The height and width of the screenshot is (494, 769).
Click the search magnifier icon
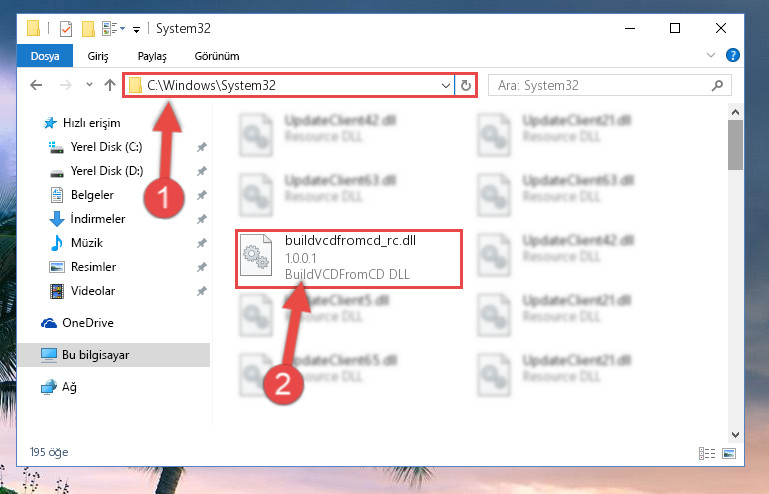point(717,85)
